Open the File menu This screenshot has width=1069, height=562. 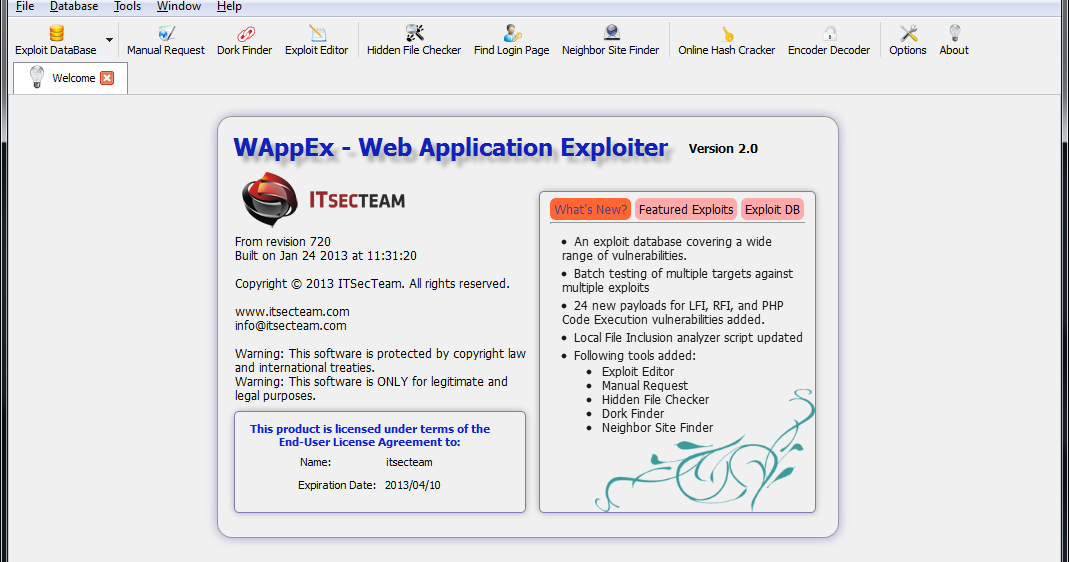25,6
